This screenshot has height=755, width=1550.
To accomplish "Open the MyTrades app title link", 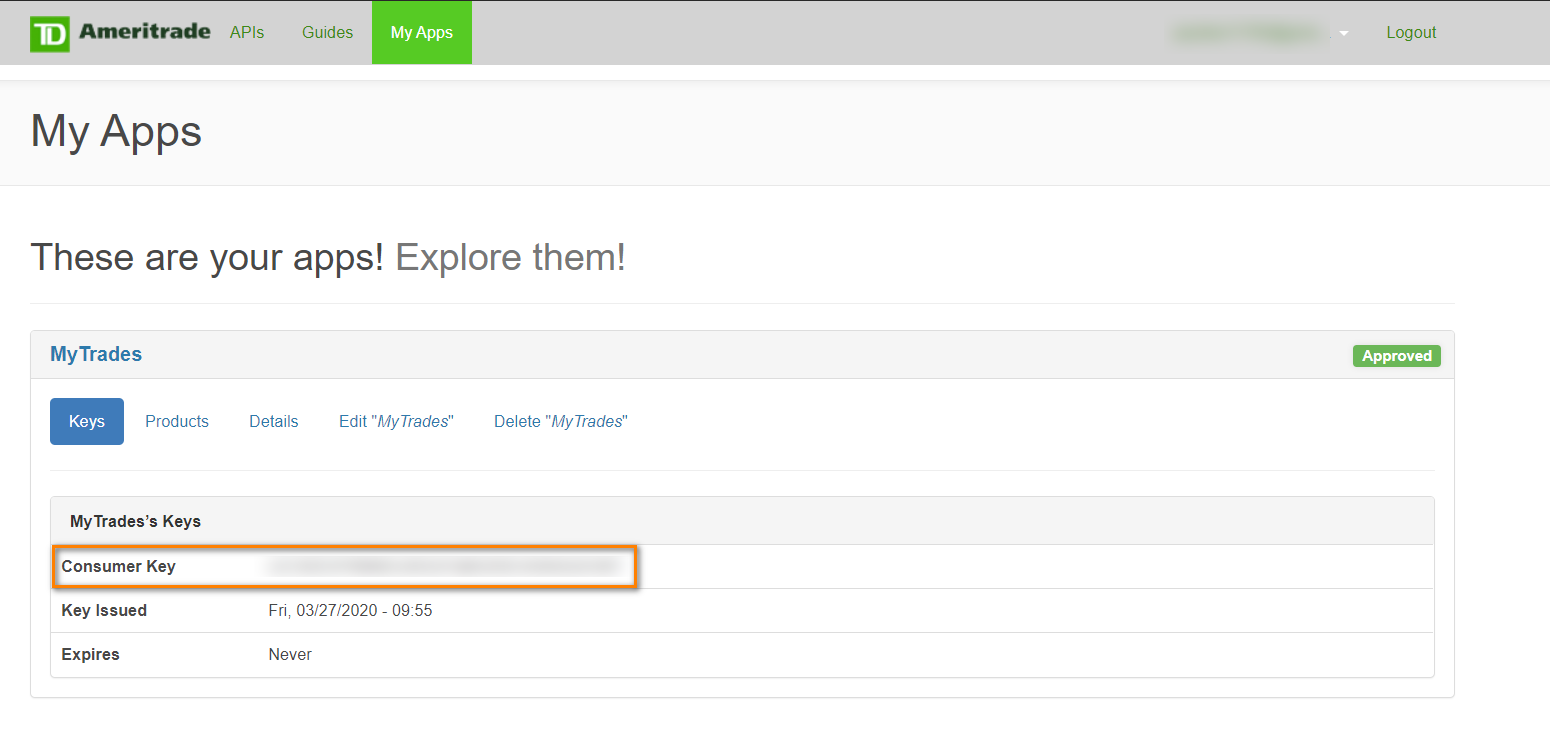I will click(x=96, y=354).
